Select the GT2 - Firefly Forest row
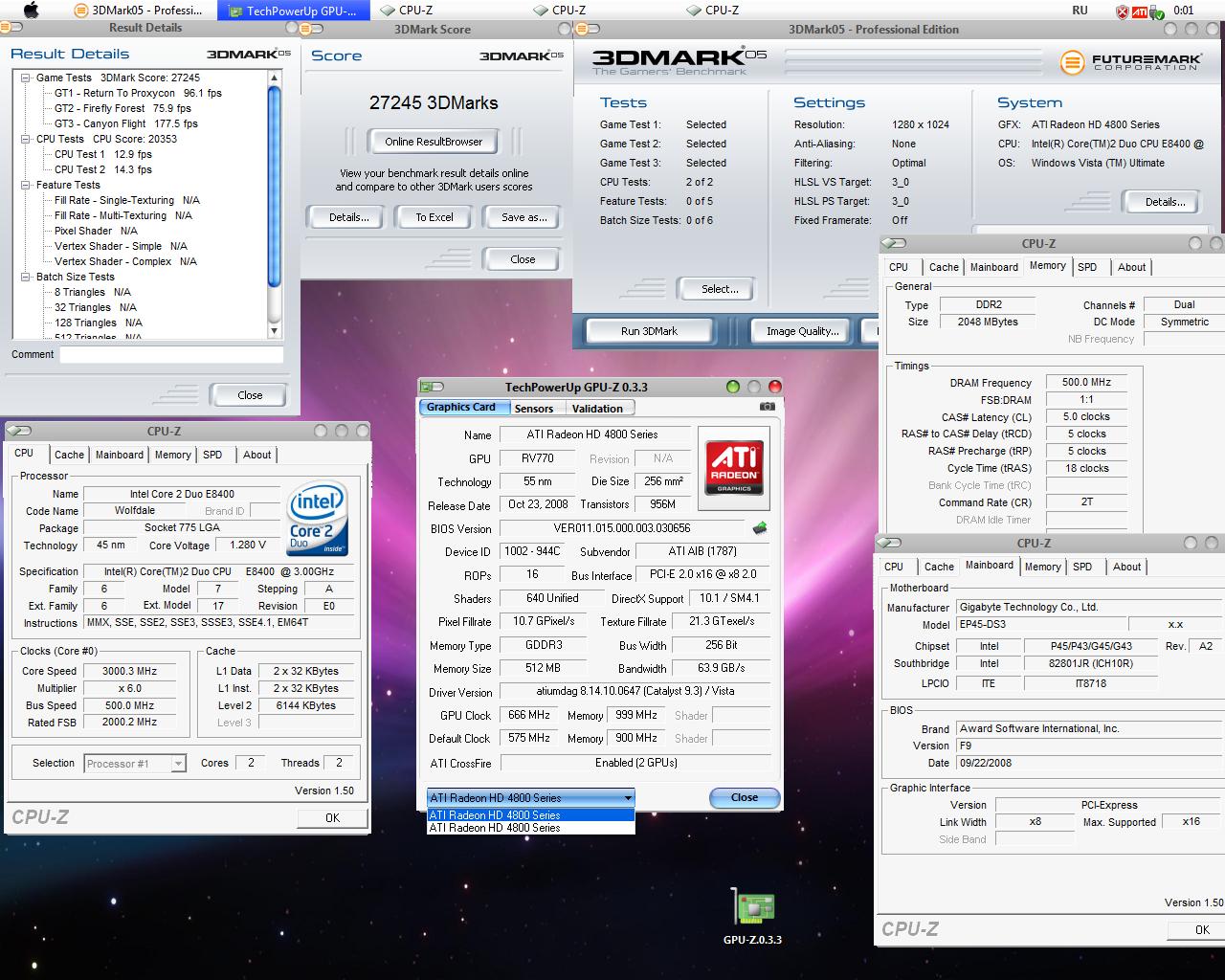Viewport: 1225px width, 980px height. coord(122,108)
